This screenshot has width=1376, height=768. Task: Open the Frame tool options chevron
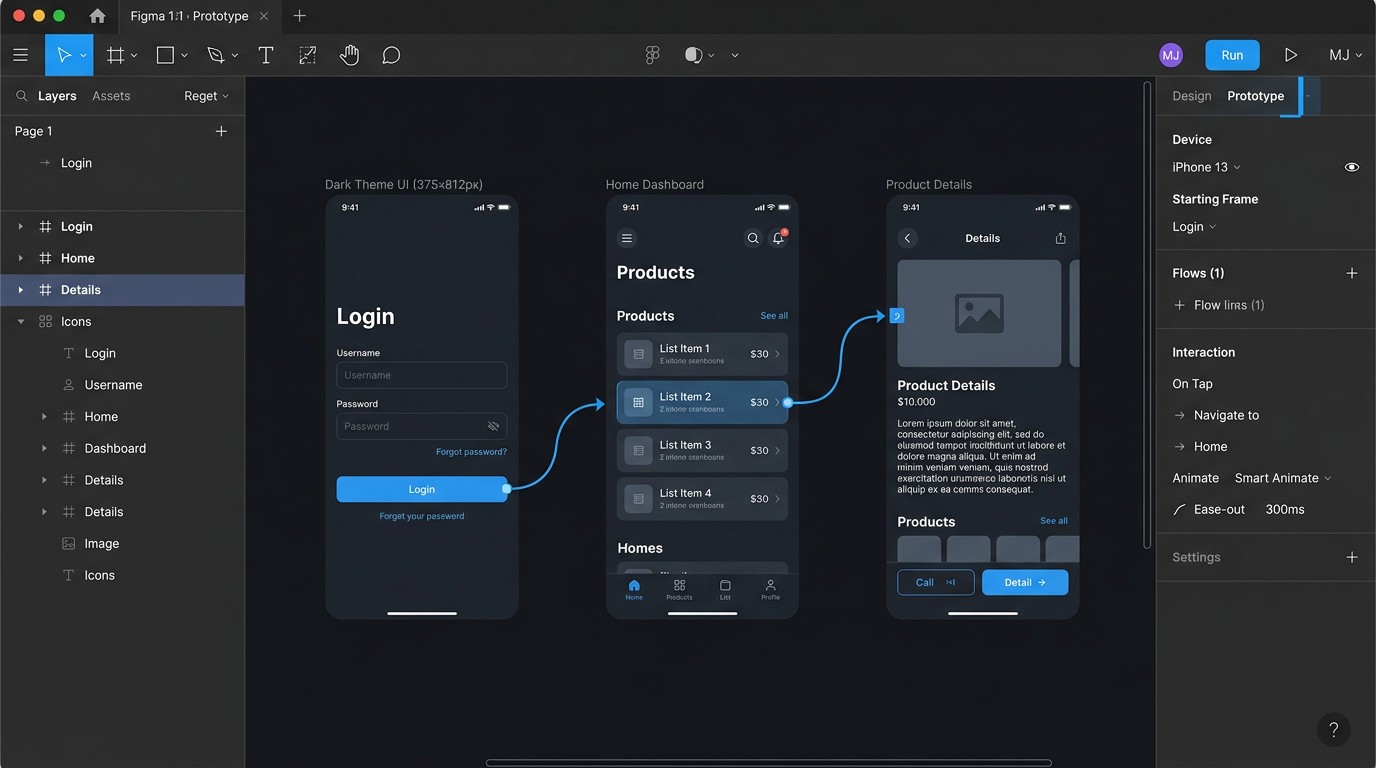tap(134, 56)
